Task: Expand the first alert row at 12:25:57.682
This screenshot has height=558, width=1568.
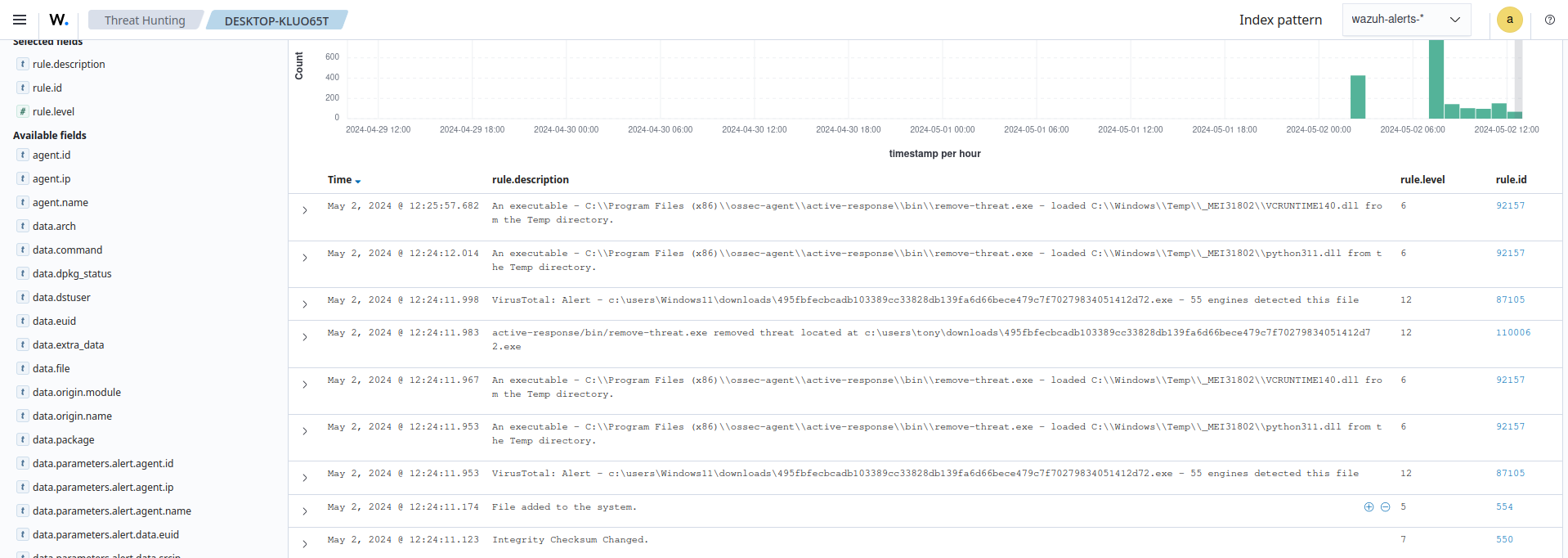Action: pos(305,210)
